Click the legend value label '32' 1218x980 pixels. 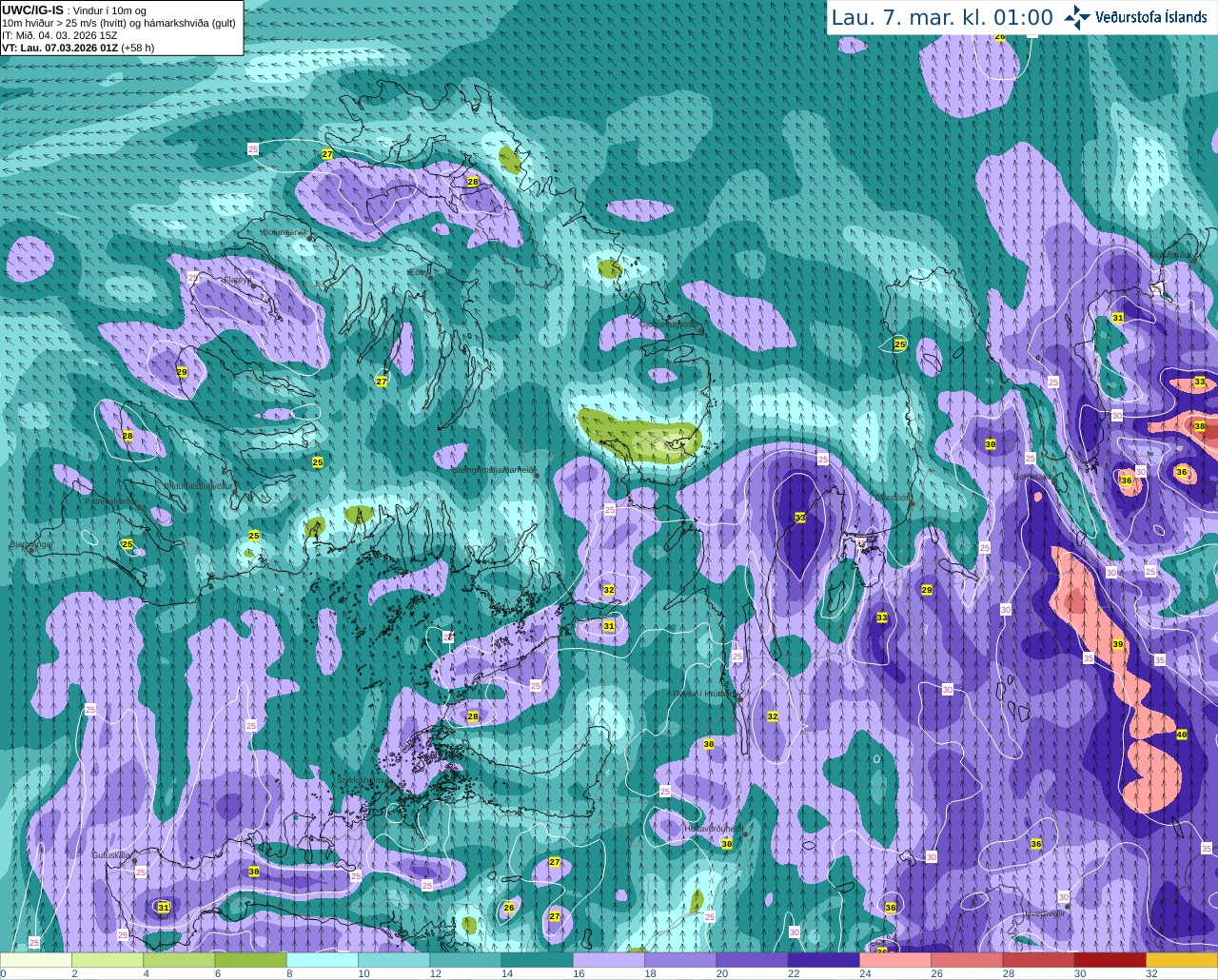[1151, 973]
